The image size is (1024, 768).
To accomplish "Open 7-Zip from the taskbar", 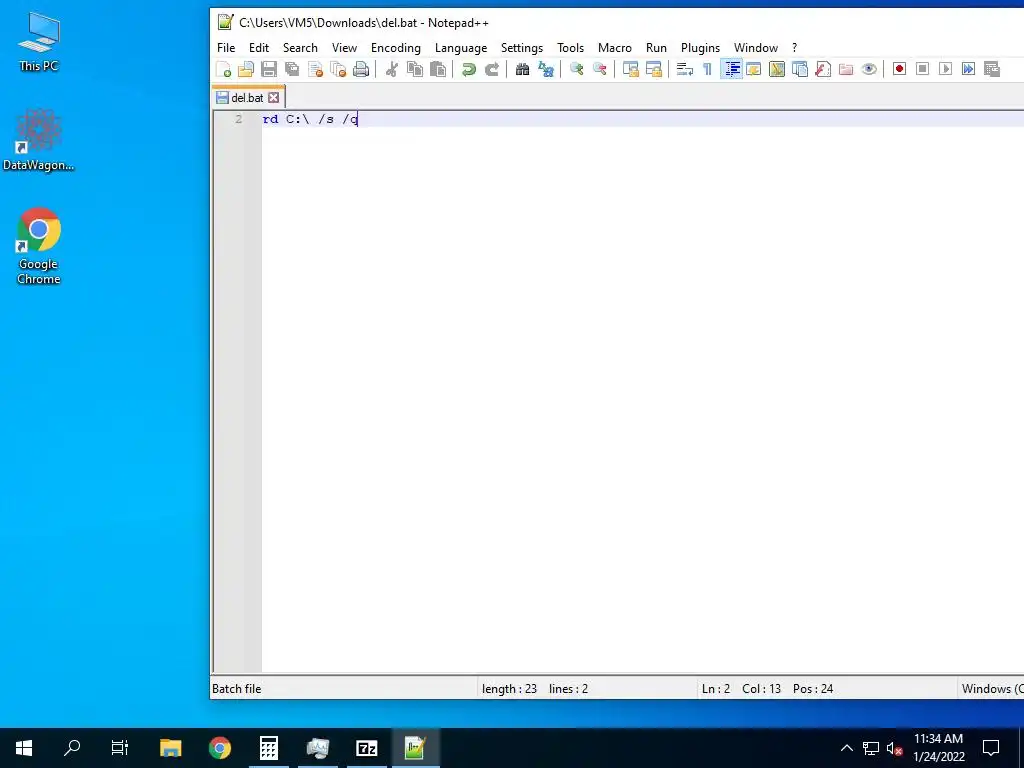I will [366, 748].
